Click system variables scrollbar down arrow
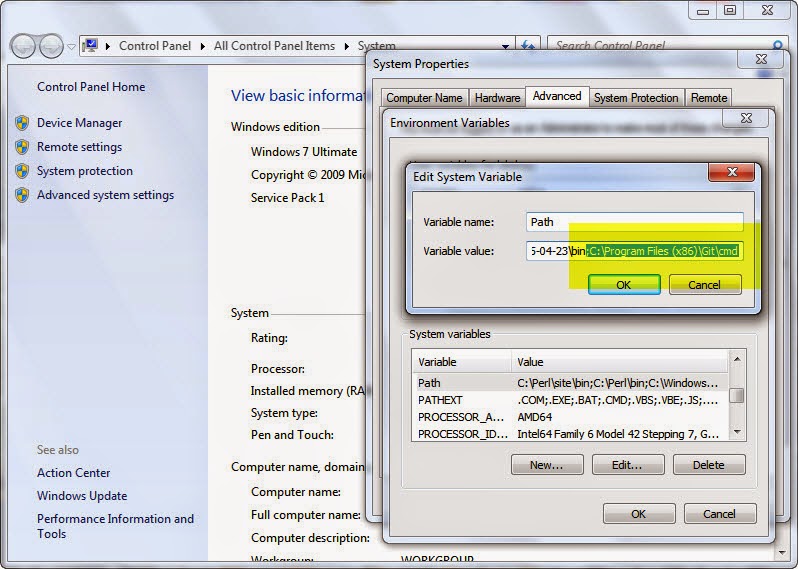 (736, 432)
